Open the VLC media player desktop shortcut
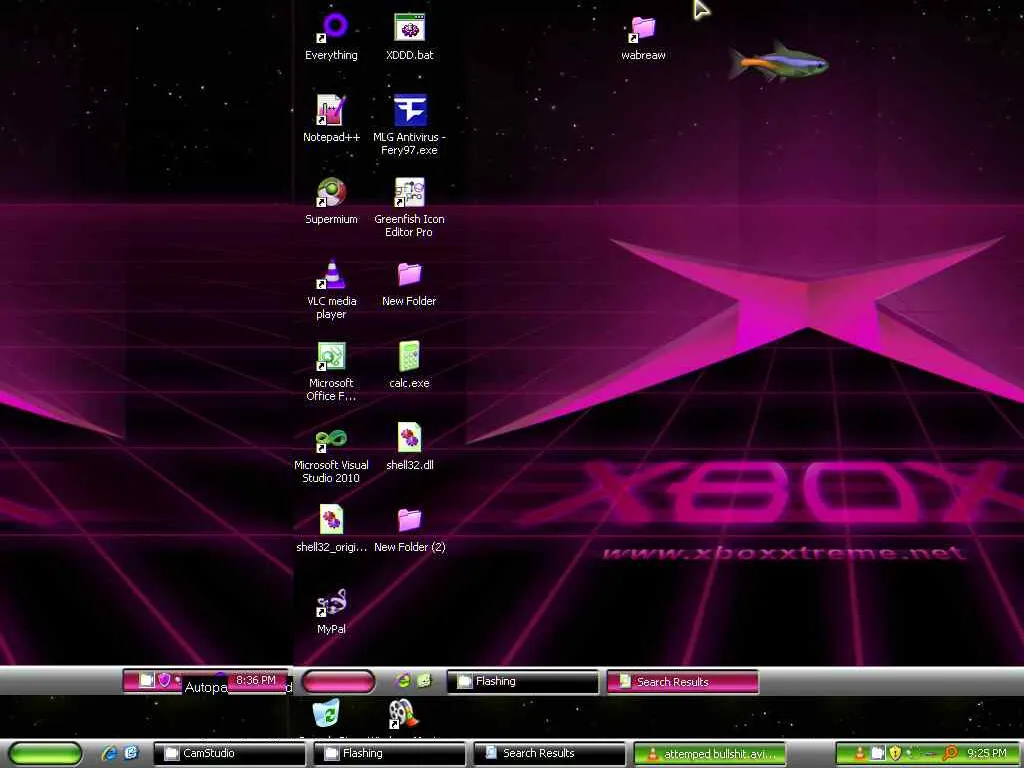Screen dimensions: 1024x768 click(332, 289)
